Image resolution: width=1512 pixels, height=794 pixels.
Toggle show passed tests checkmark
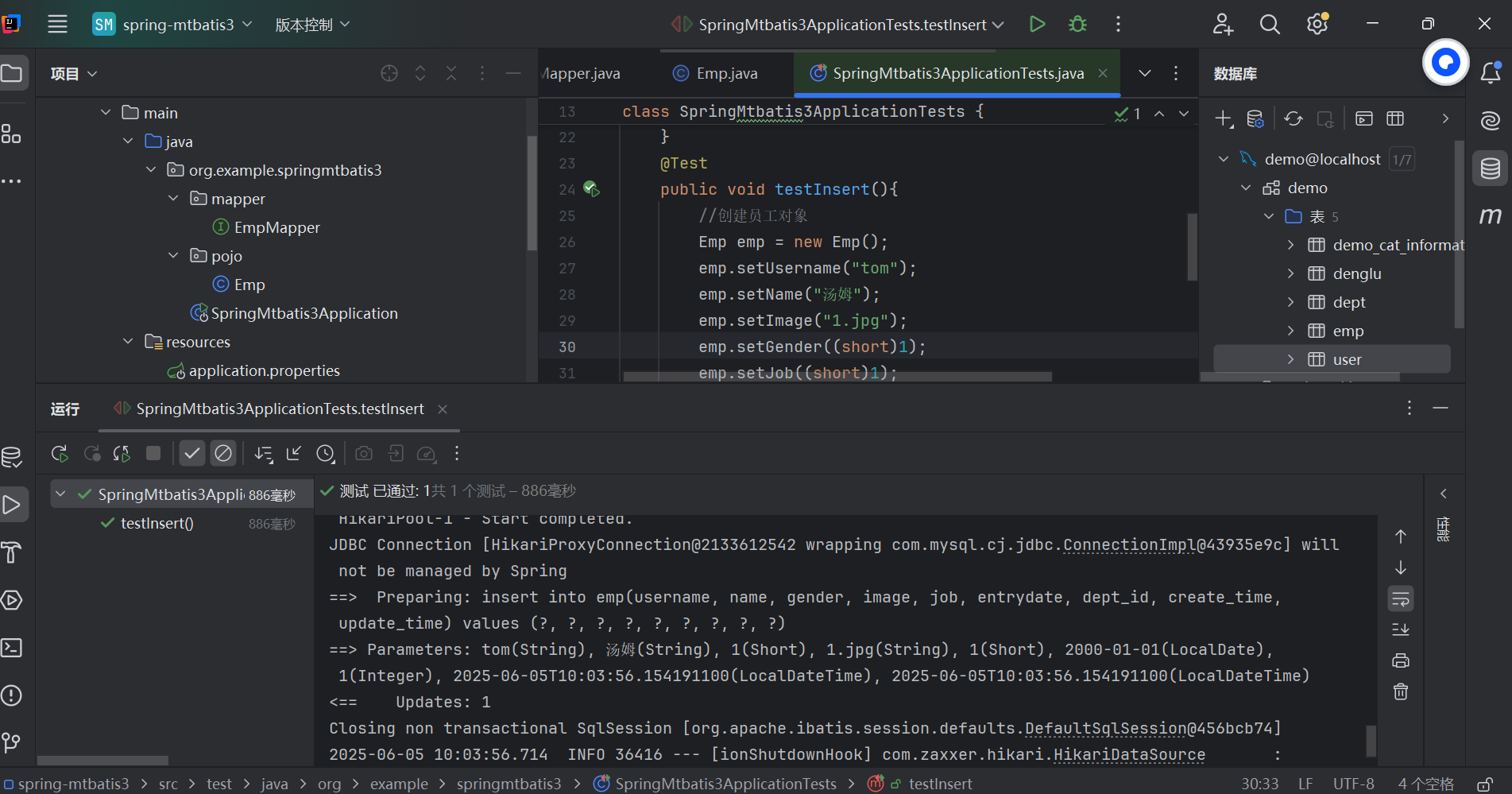pyautogui.click(x=192, y=453)
